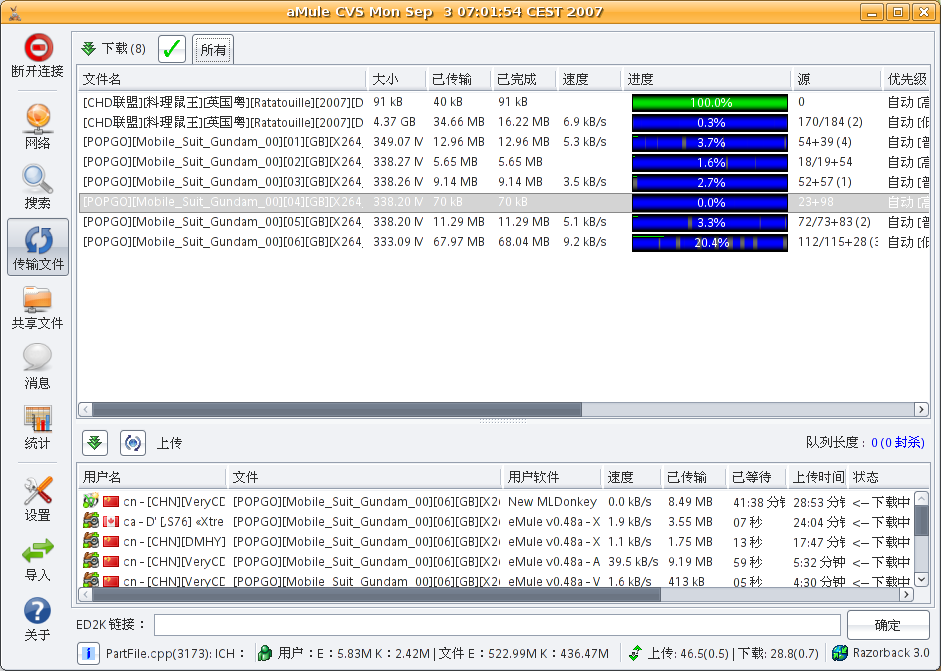The height and width of the screenshot is (671, 941).
Task: Click the users icon in status bar
Action: (265, 653)
